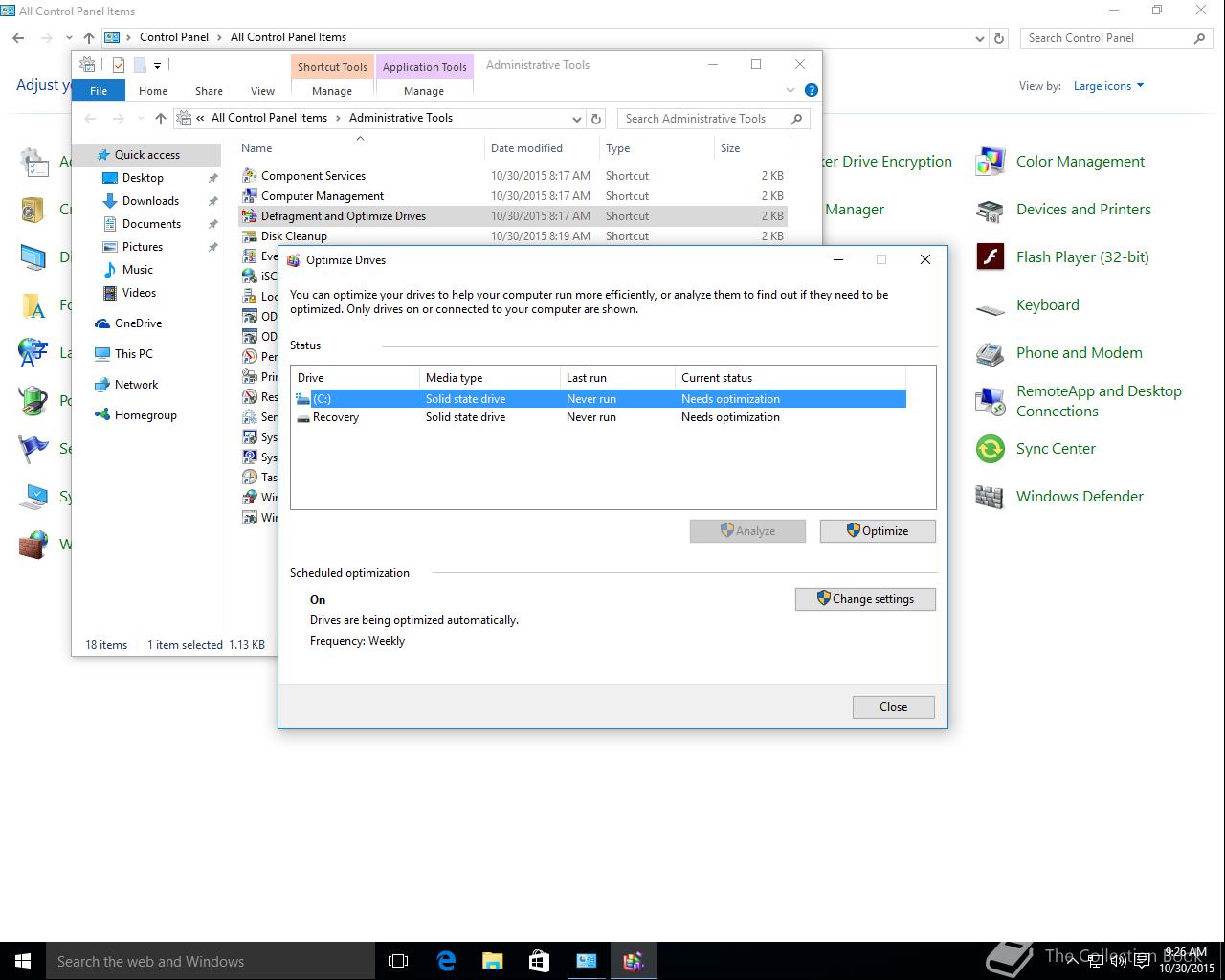The image size is (1225, 980).
Task: Select the (C:) drive row
Action: (x=599, y=399)
